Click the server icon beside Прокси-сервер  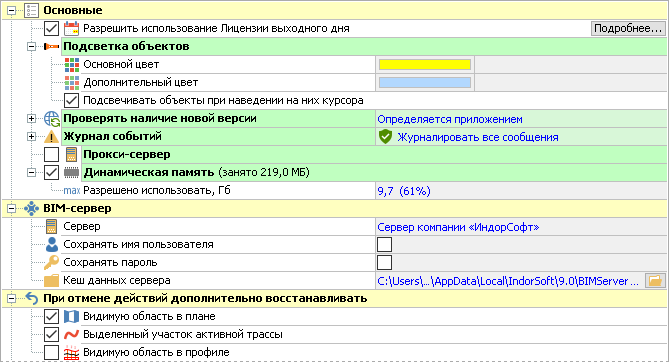click(71, 155)
